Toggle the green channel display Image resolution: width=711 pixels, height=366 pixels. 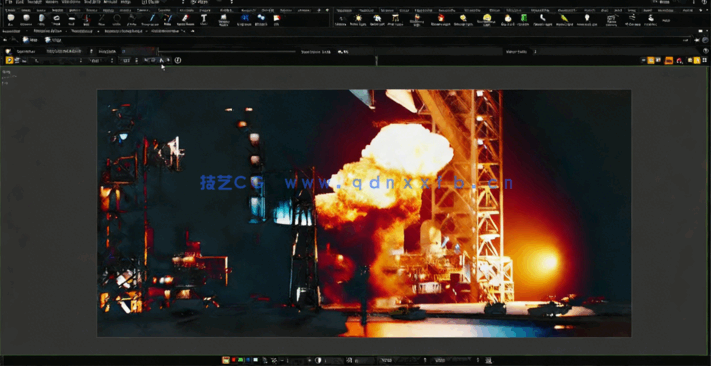tap(240, 360)
